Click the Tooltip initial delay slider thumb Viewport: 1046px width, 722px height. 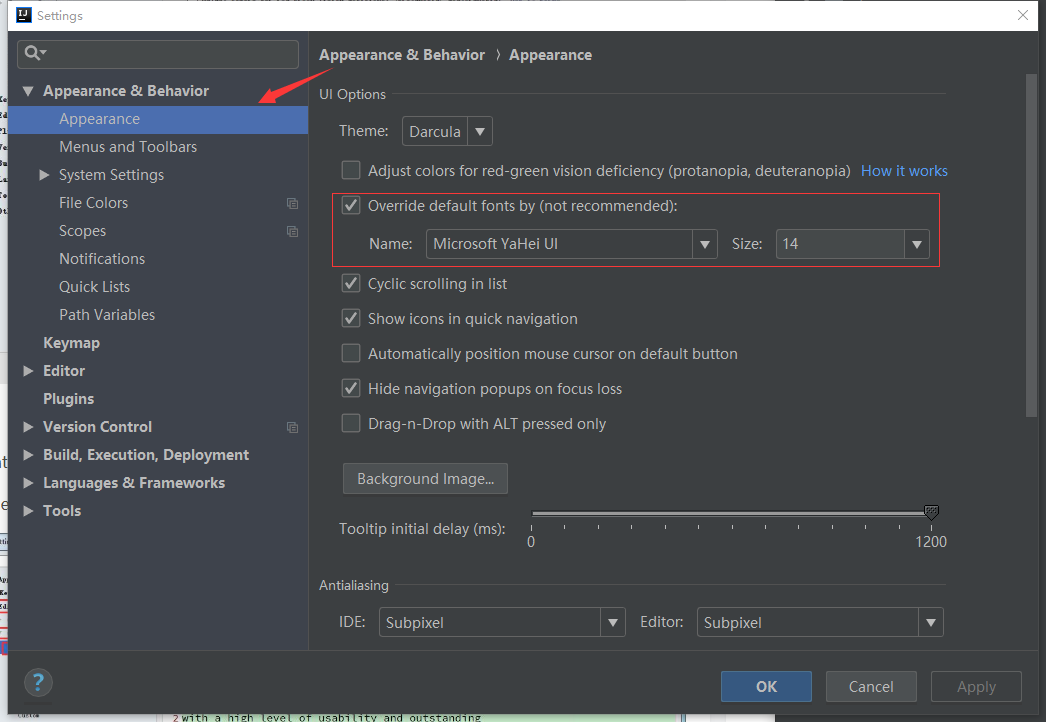[931, 512]
